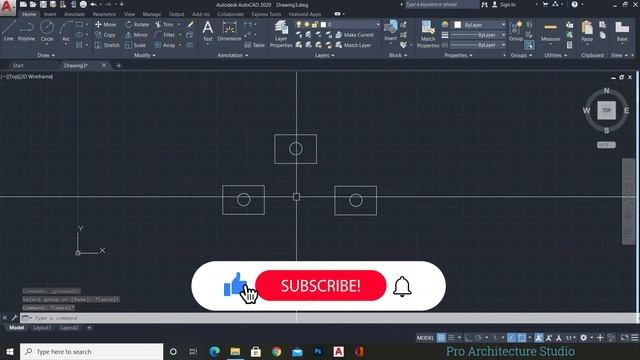Toggle annotation objects visibility

point(539,338)
